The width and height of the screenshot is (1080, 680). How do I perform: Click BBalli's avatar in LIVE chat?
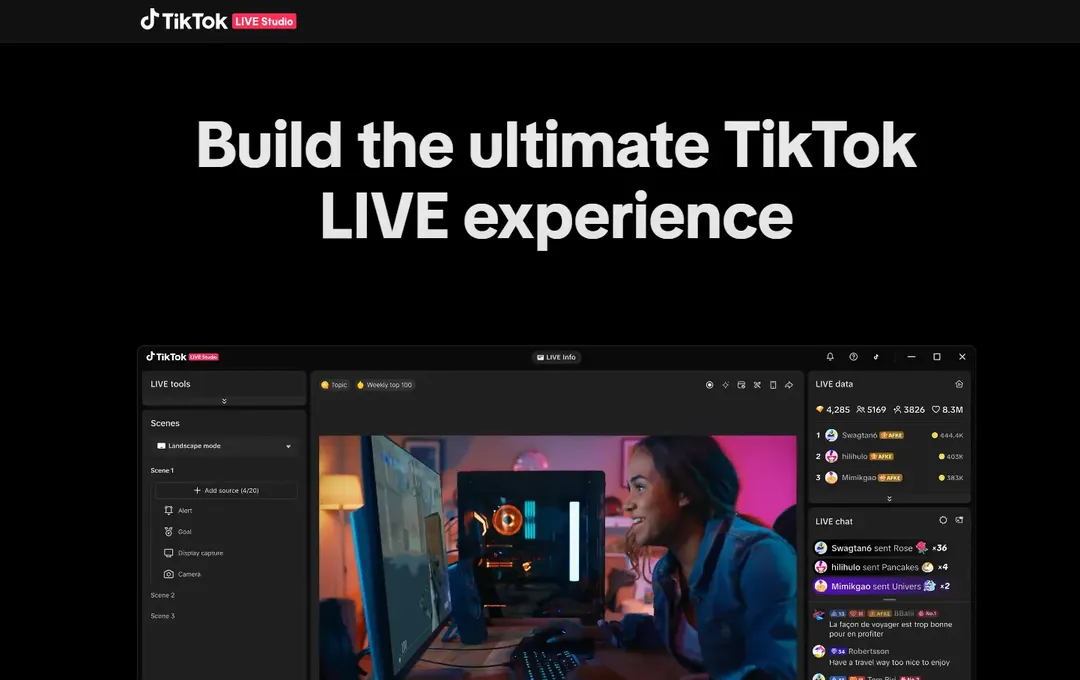point(819,615)
